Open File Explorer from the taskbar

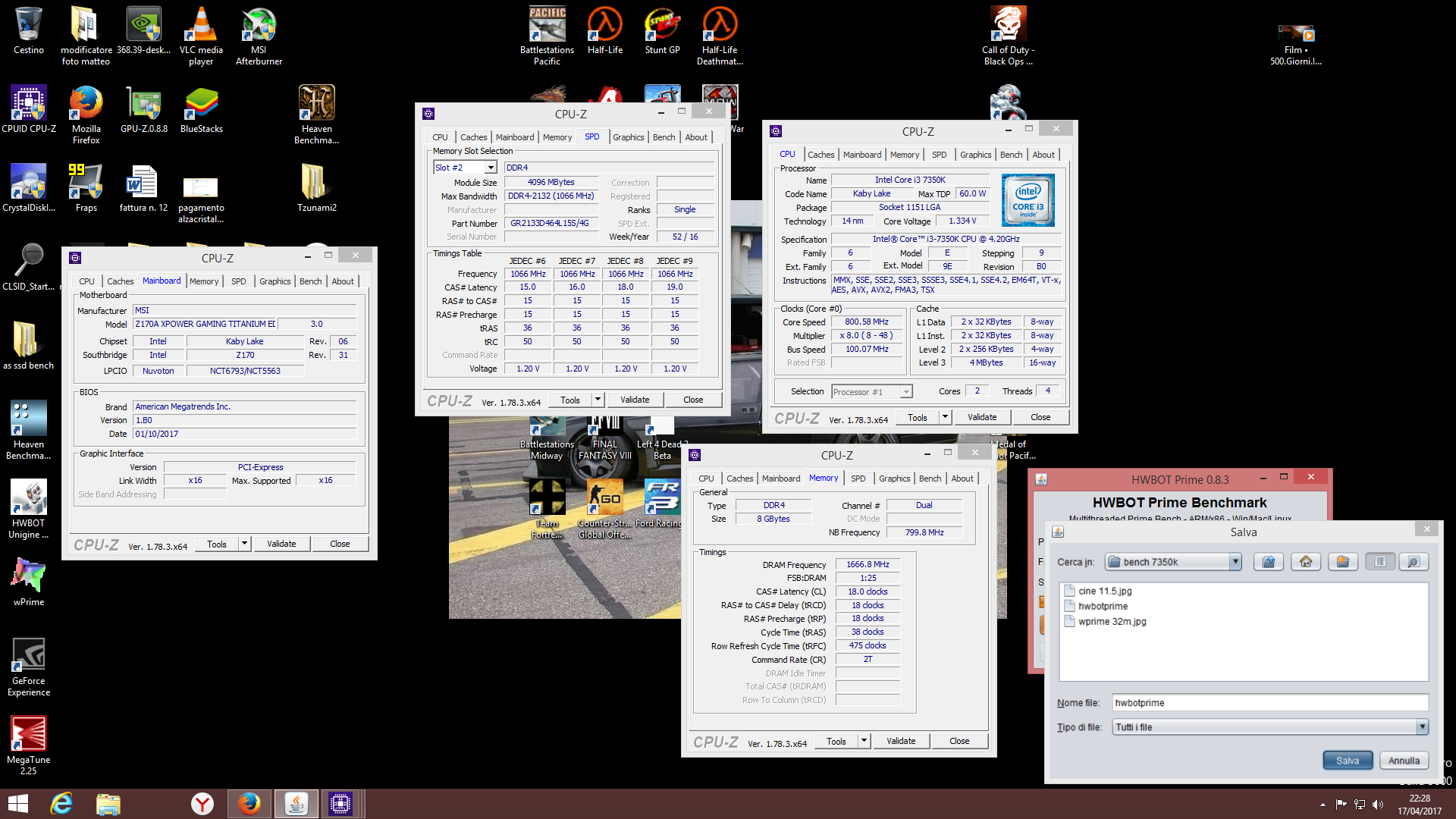(x=108, y=804)
